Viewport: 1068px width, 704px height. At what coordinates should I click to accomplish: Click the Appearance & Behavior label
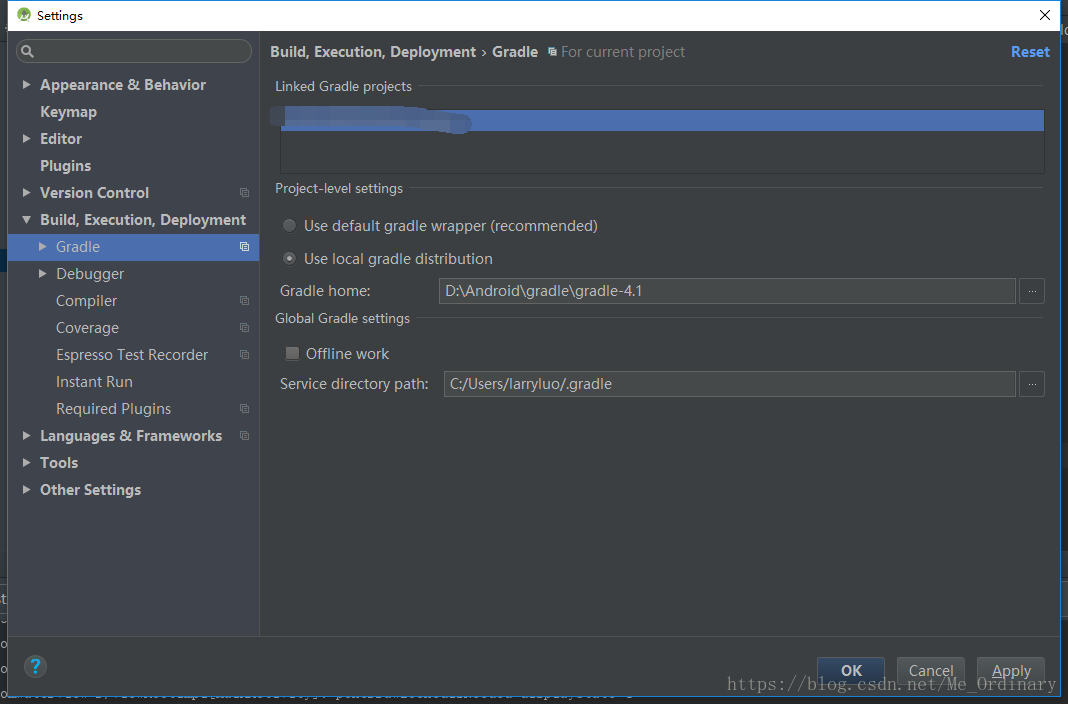(123, 84)
